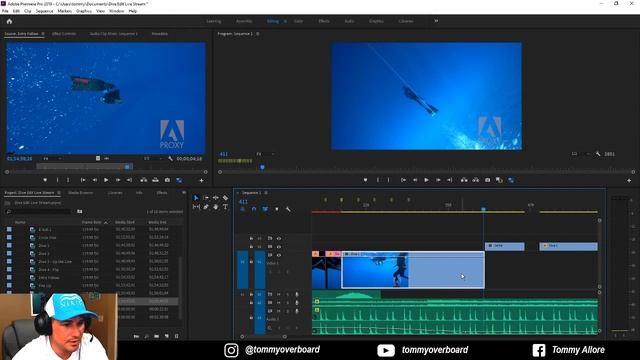Play the clip in Source monitor
Viewport: 640px width, 360px height.
[x=106, y=180]
